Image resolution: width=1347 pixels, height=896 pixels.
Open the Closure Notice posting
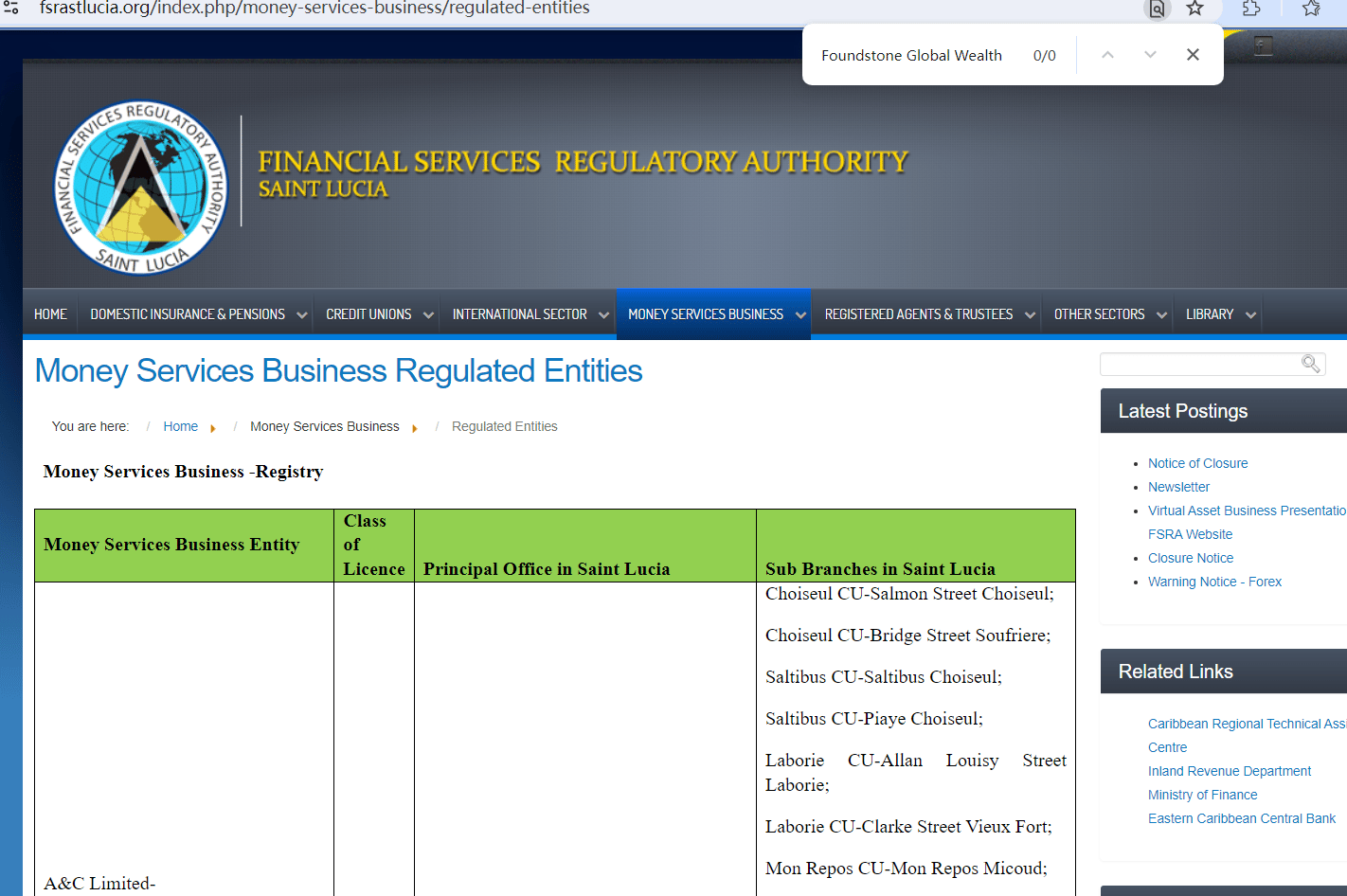1191,558
